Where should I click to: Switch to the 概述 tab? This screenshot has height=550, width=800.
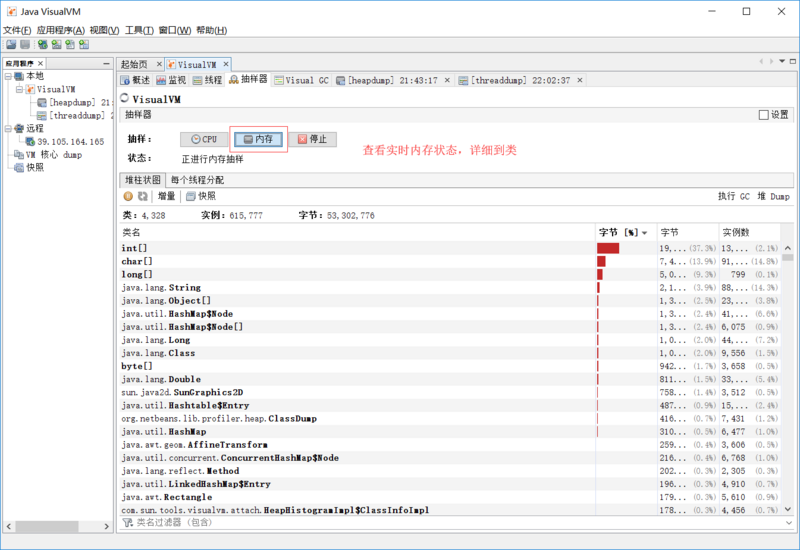(136, 80)
